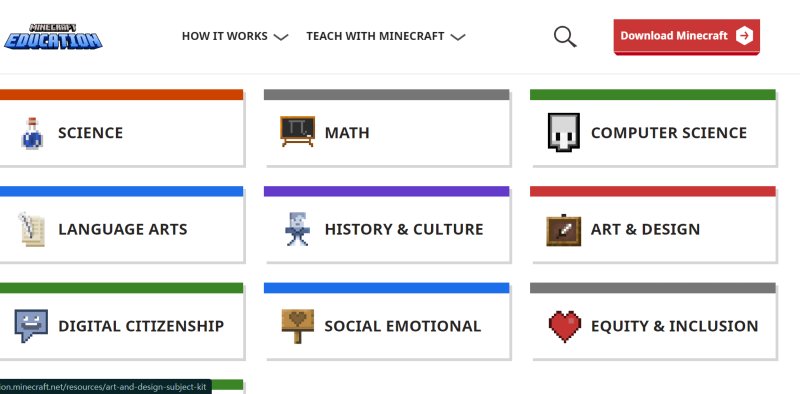Open the COMPUTER SCIENCE subject link

[x=668, y=133]
